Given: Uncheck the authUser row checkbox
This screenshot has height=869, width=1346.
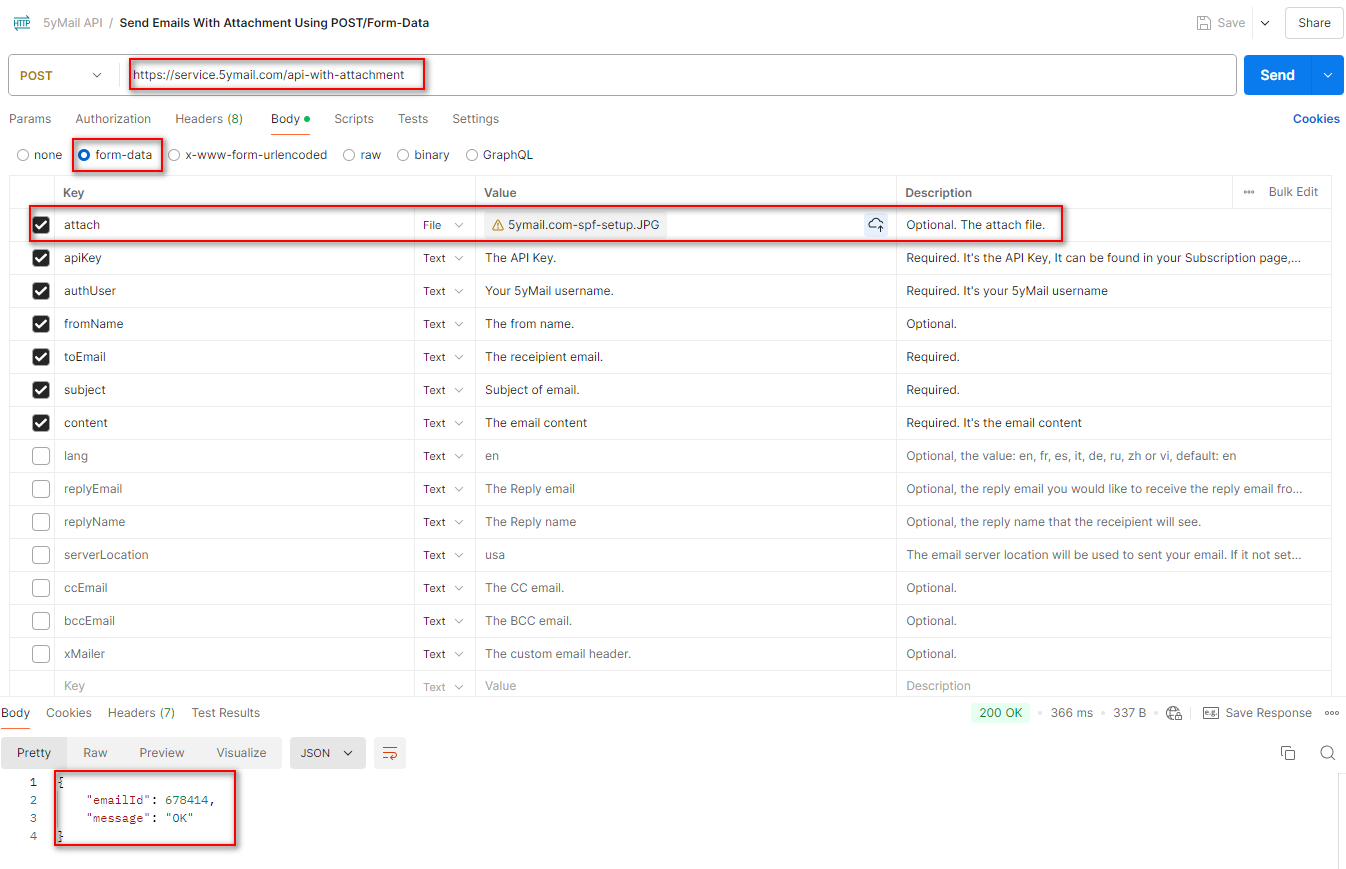Looking at the screenshot, I should click(41, 291).
